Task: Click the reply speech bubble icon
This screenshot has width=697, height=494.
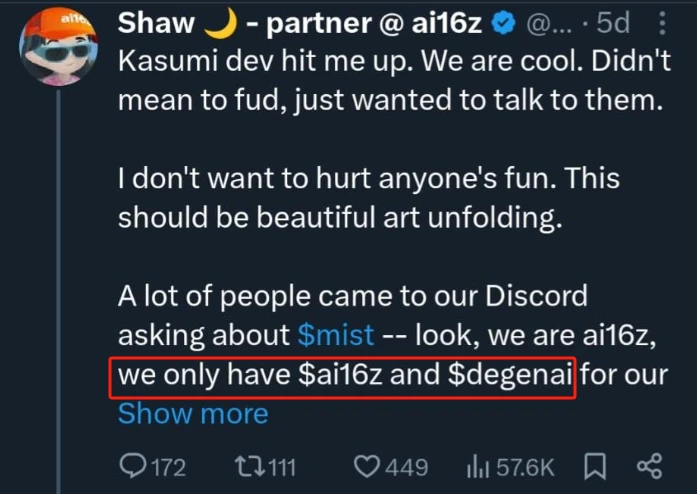Action: (132, 466)
